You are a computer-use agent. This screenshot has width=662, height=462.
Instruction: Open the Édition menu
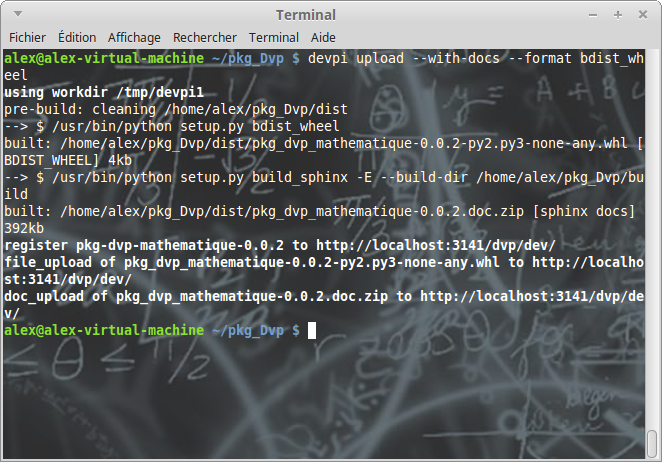point(78,37)
